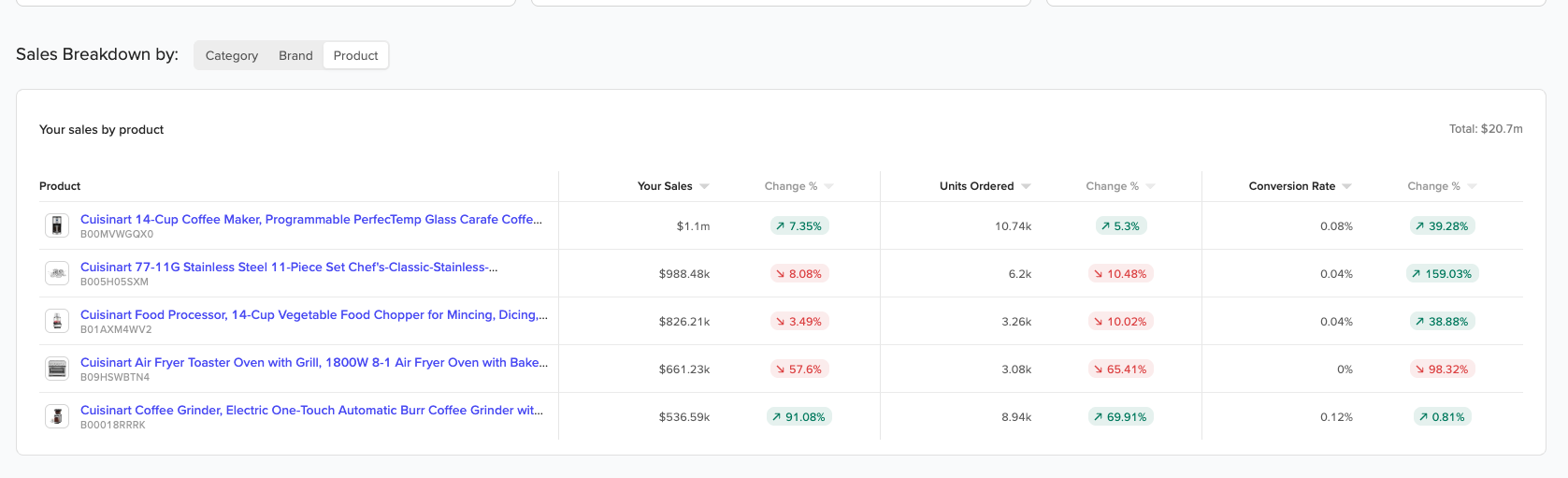
Task: Click the $661.23k sales value
Action: pos(684,369)
